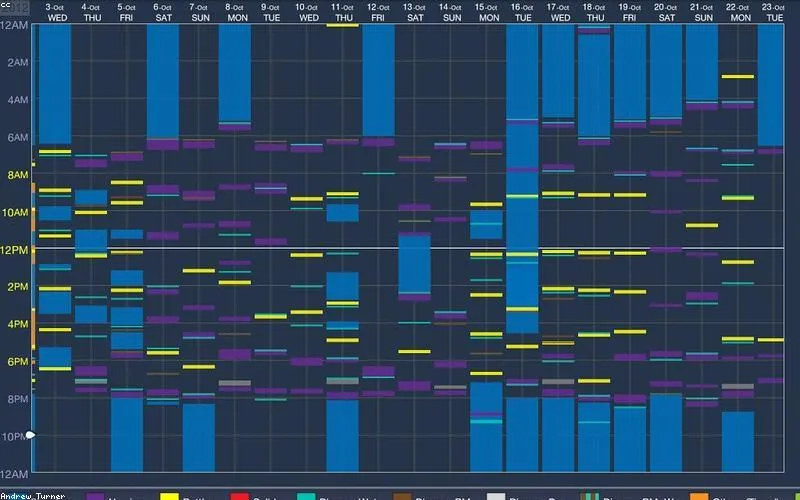Select the 19-Oct FRI column header

point(630,12)
